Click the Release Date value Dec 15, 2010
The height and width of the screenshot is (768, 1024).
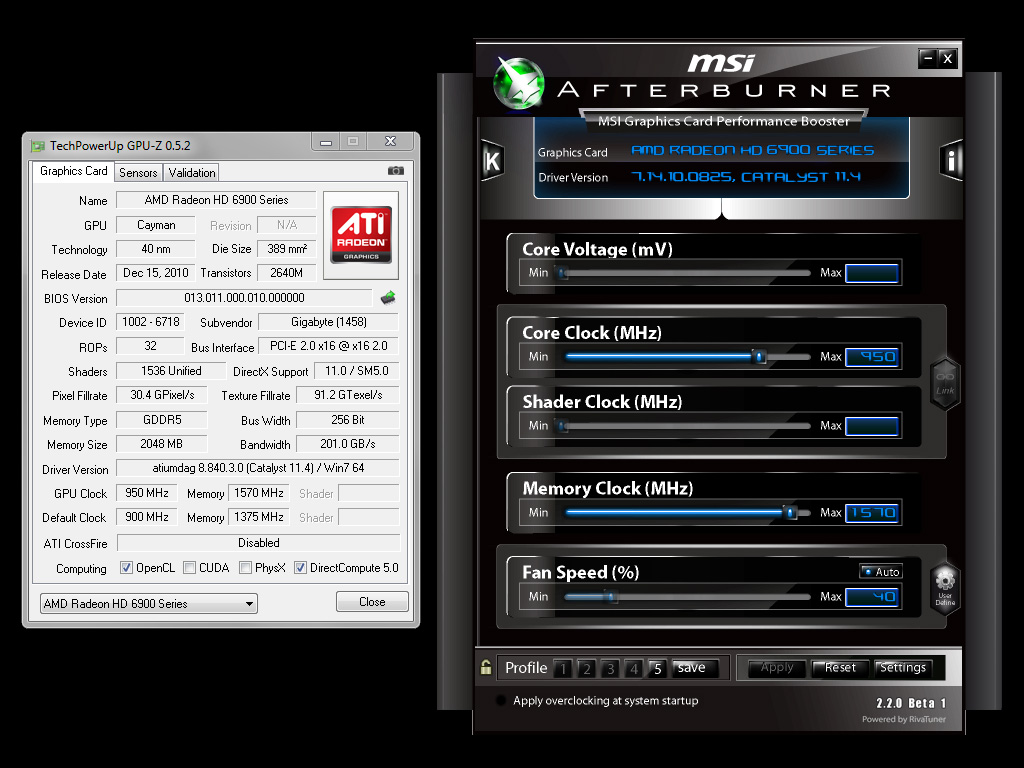click(x=155, y=273)
